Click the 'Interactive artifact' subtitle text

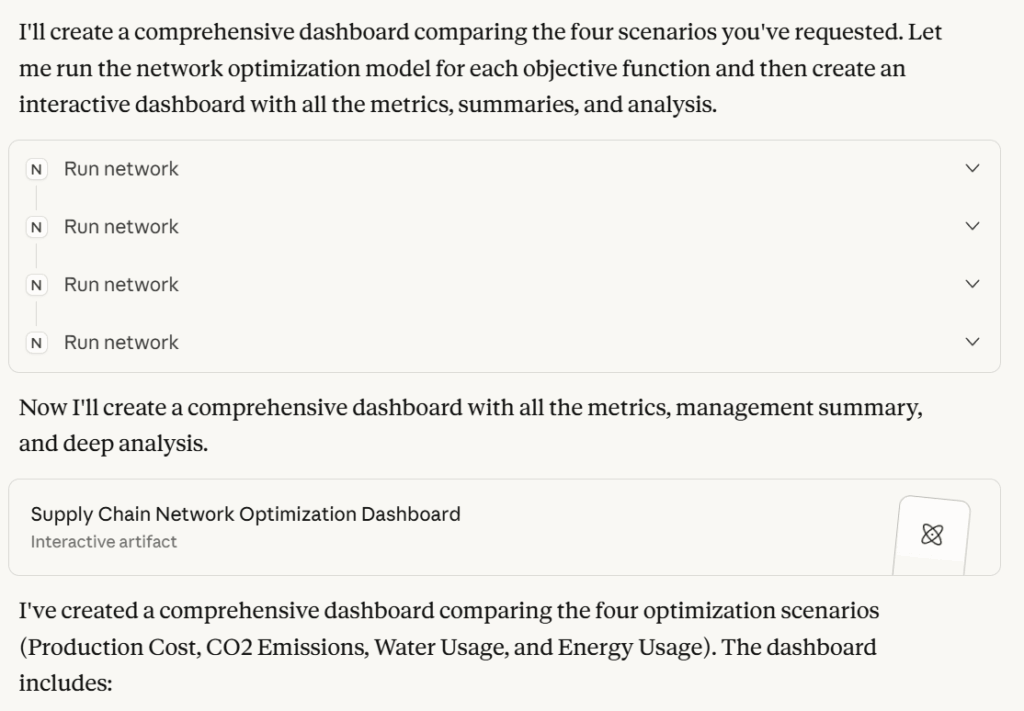(104, 542)
